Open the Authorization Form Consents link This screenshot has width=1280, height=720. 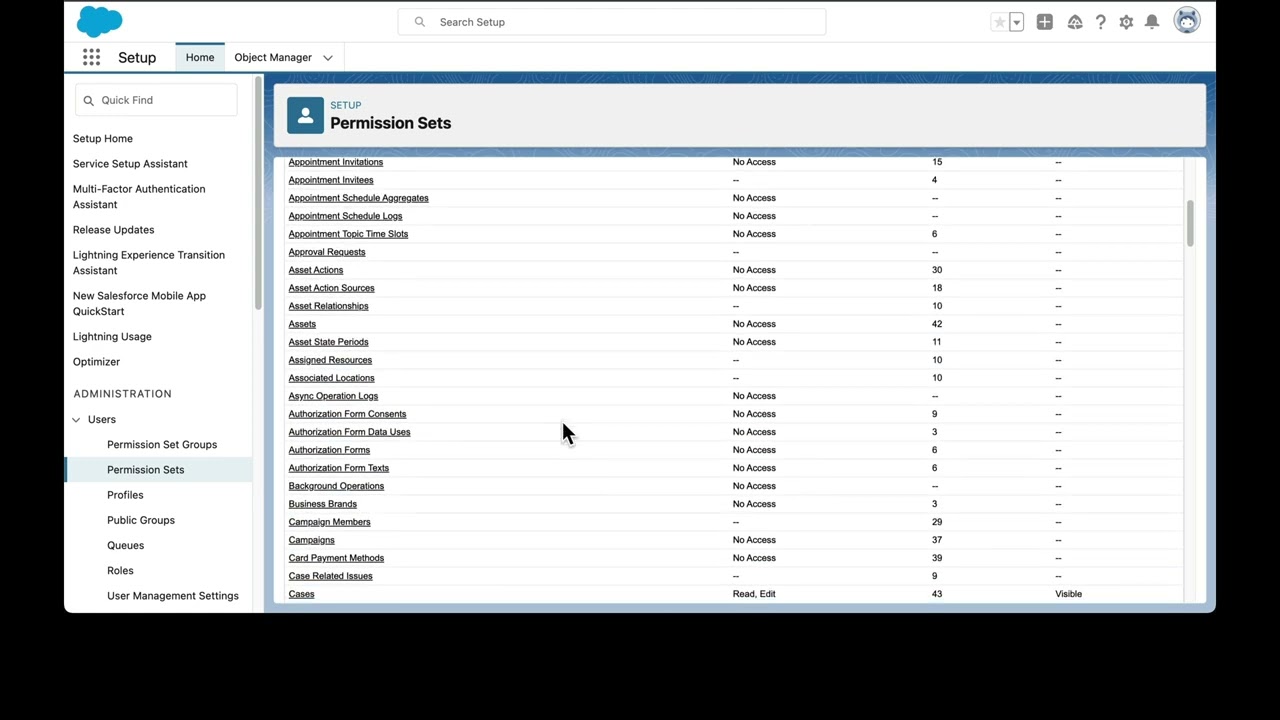(348, 414)
